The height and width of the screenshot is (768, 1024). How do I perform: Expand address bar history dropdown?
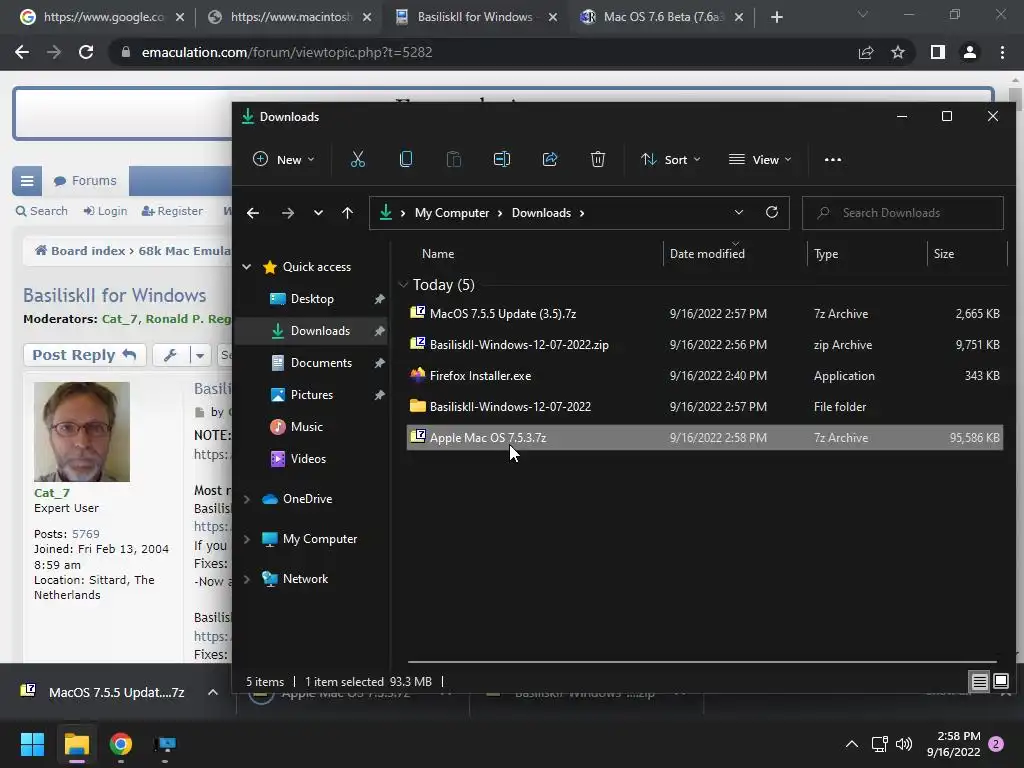(739, 212)
